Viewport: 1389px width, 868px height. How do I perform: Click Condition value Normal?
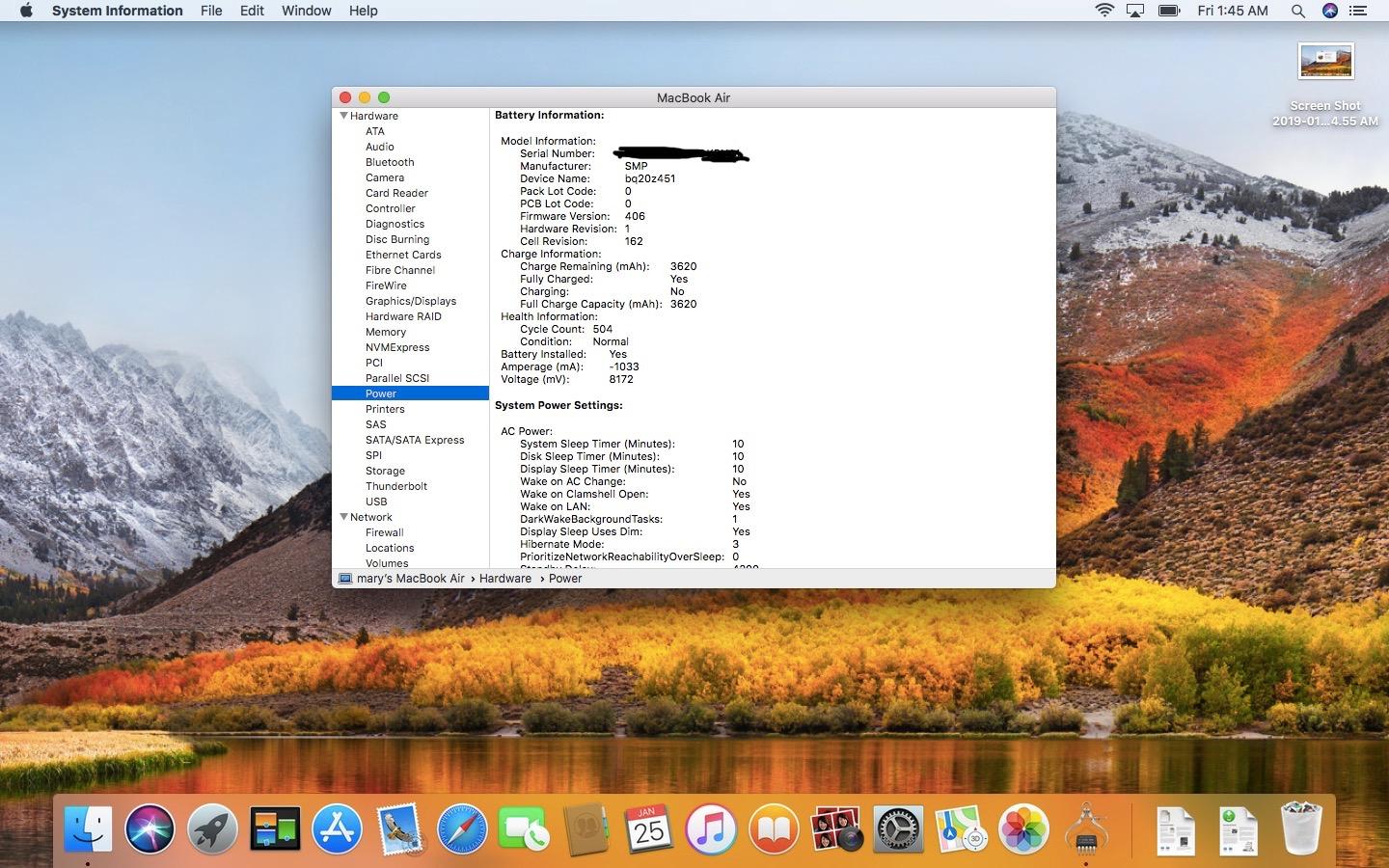click(x=611, y=341)
